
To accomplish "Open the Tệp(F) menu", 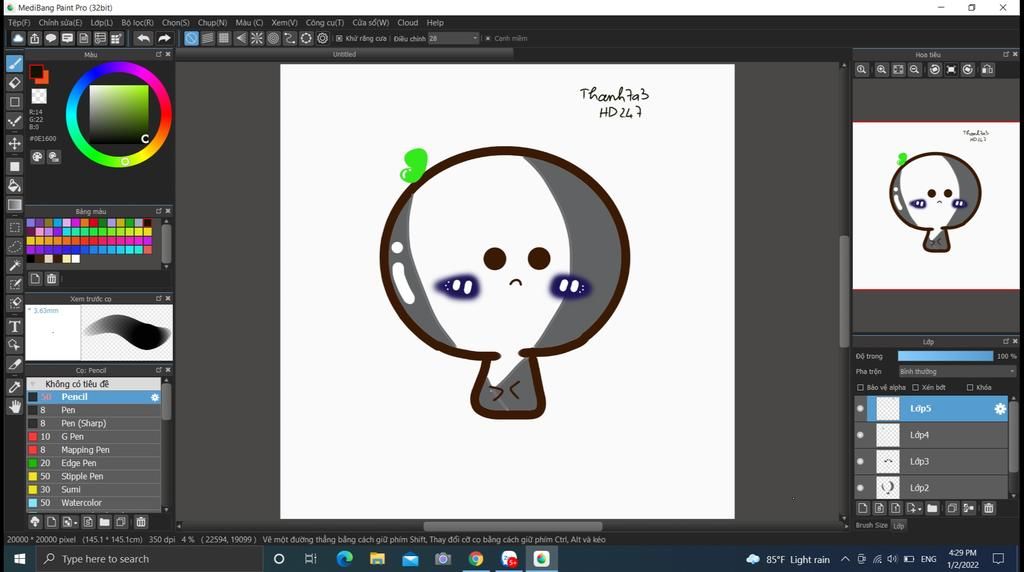I will click(x=19, y=22).
